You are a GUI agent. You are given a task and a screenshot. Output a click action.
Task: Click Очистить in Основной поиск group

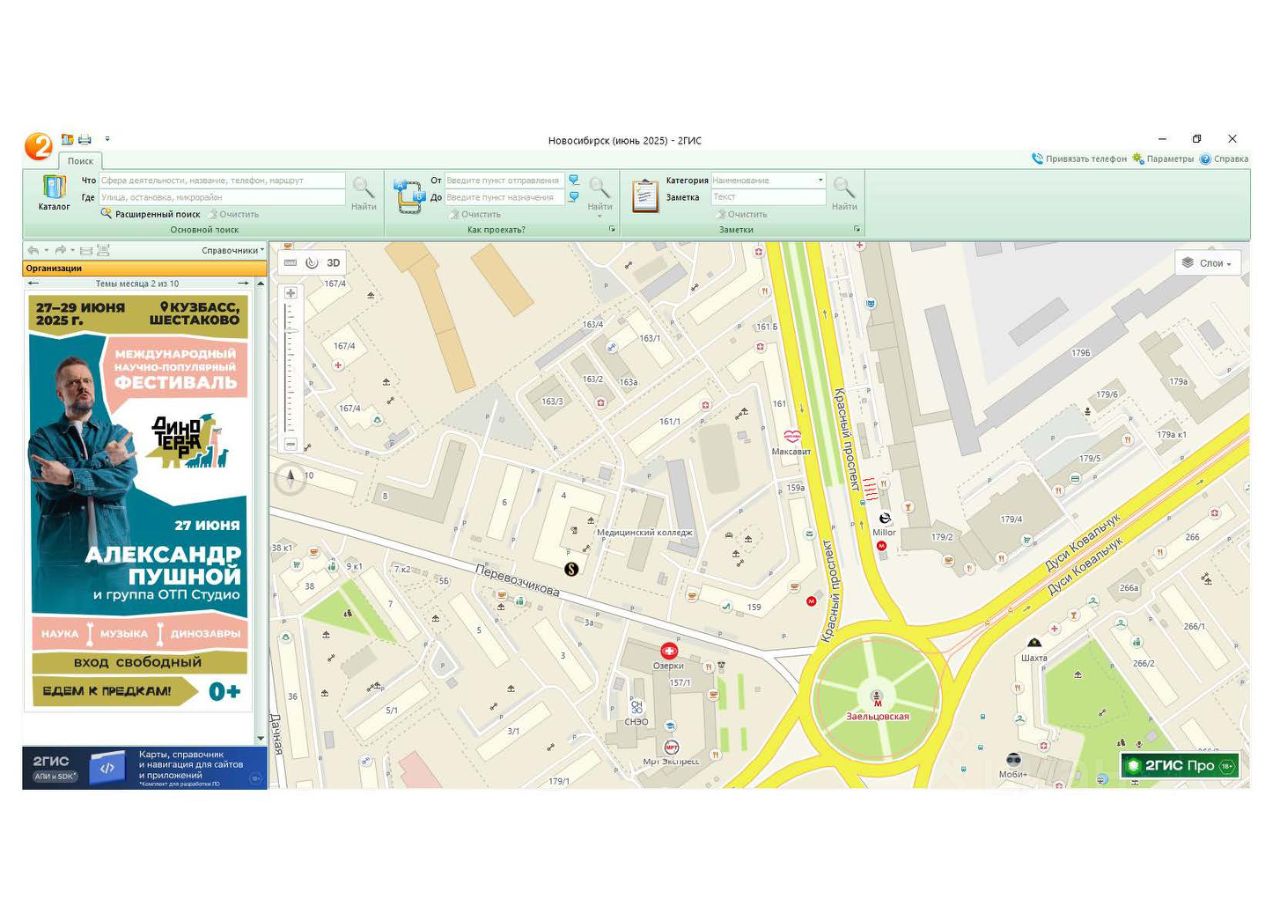coord(233,214)
